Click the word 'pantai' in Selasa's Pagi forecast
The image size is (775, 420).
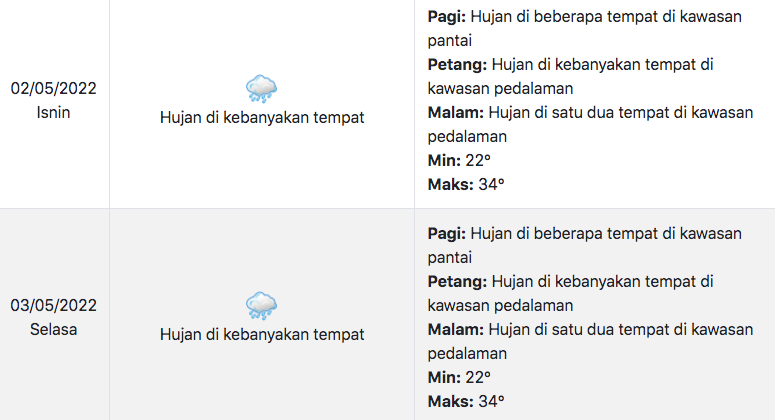click(x=450, y=258)
